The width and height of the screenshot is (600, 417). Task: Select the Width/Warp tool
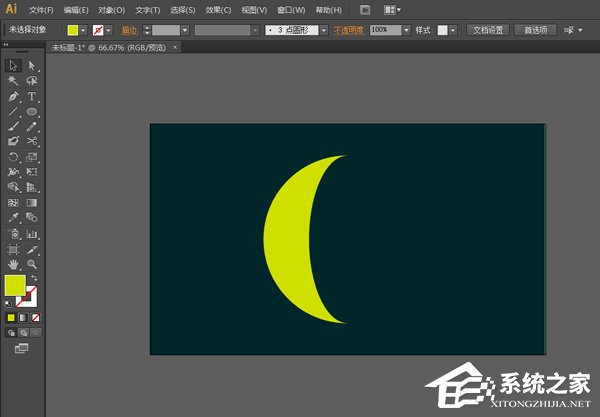13,172
